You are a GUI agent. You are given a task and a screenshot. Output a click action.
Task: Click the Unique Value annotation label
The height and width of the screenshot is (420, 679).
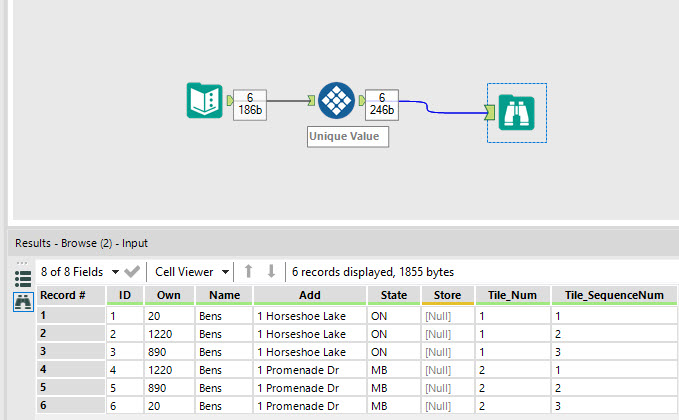click(x=344, y=136)
